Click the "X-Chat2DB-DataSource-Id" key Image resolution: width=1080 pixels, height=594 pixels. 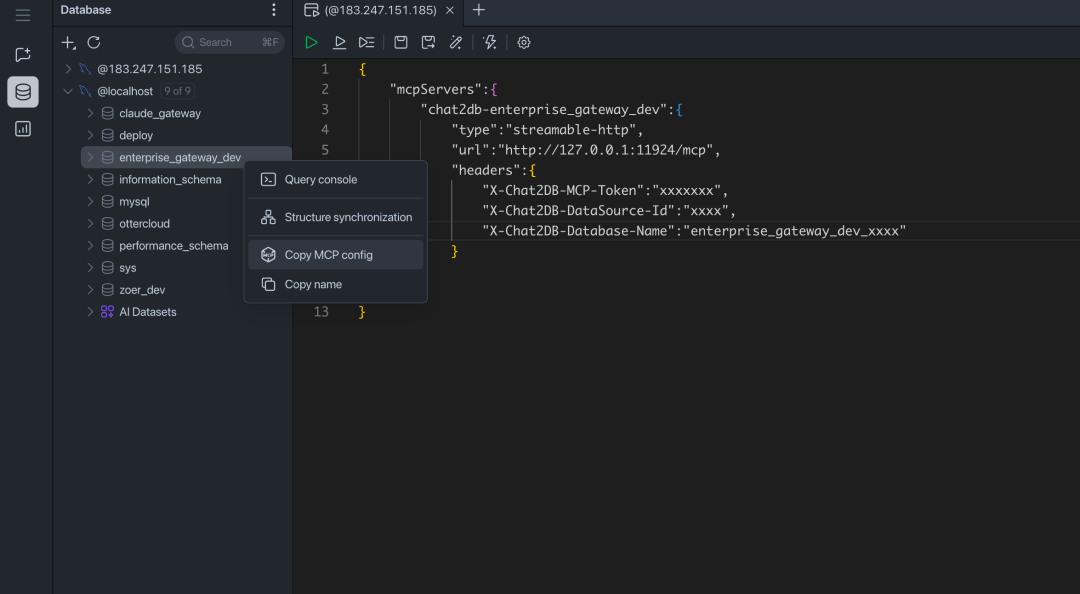(579, 210)
